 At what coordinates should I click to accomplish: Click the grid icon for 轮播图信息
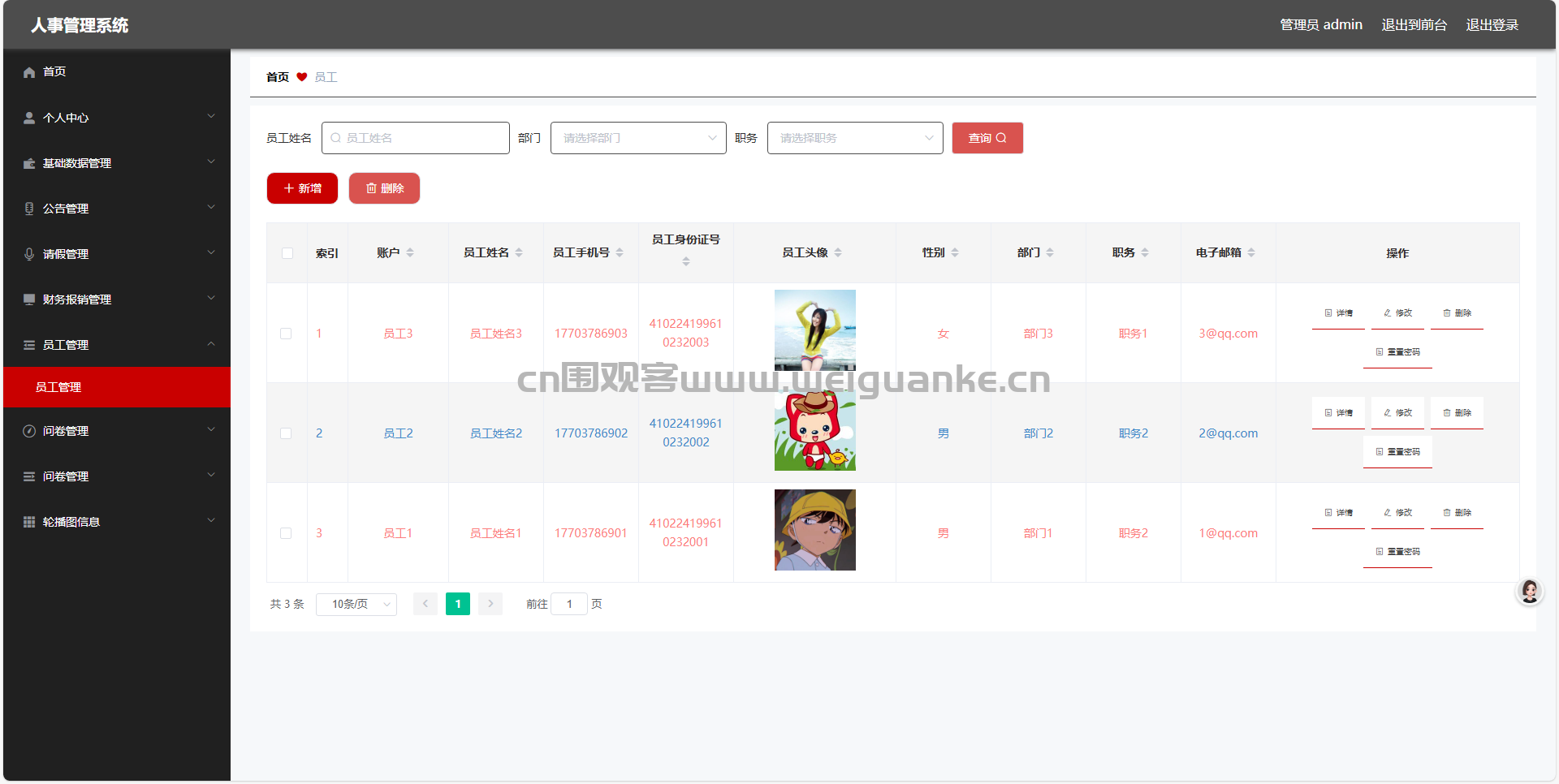(29, 522)
